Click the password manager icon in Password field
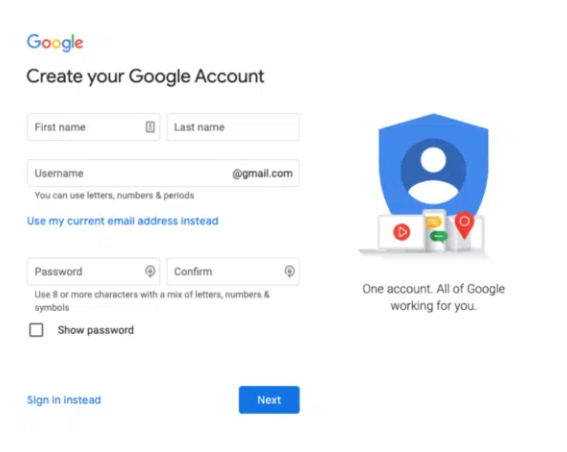This screenshot has width=567, height=452. pos(150,271)
